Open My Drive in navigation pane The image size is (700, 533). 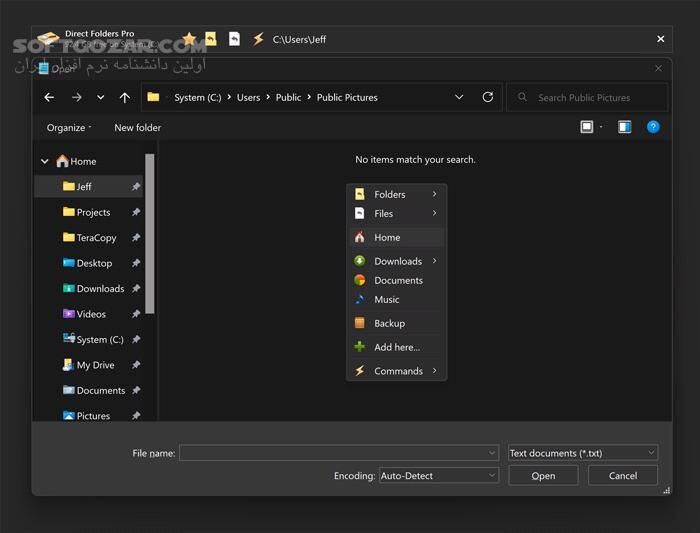(x=88, y=365)
